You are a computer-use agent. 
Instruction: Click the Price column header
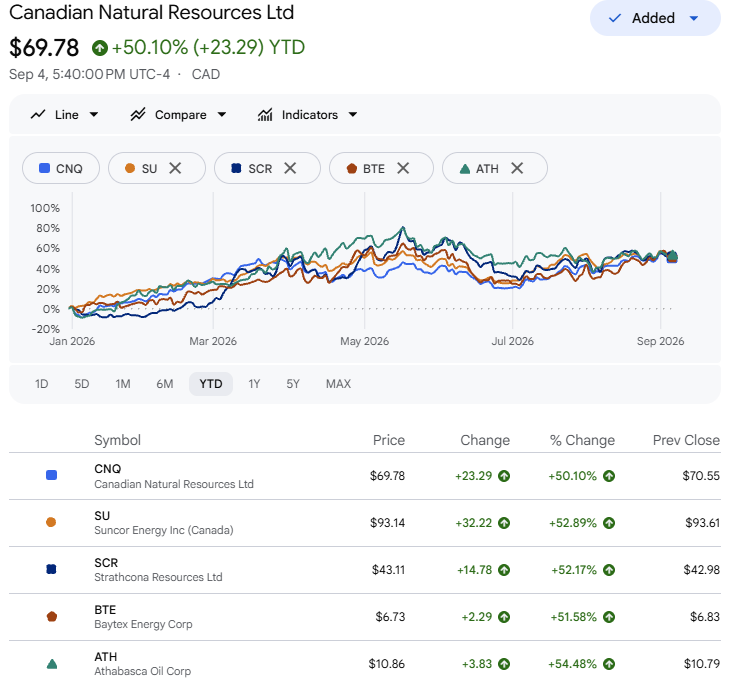point(389,440)
